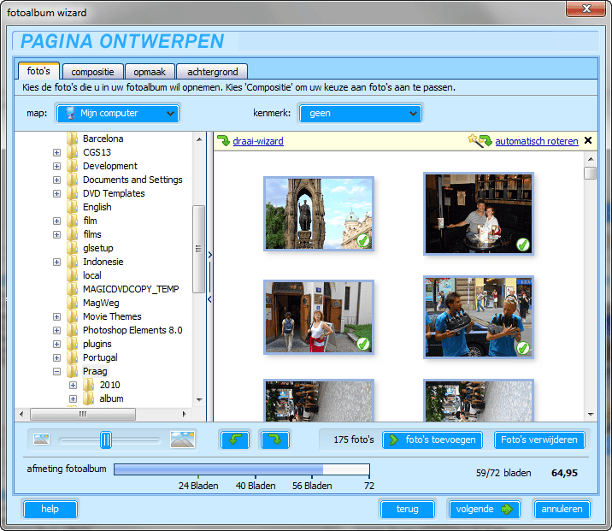Click the folder tree vertical scrollbar thumb

pyautogui.click(x=199, y=249)
